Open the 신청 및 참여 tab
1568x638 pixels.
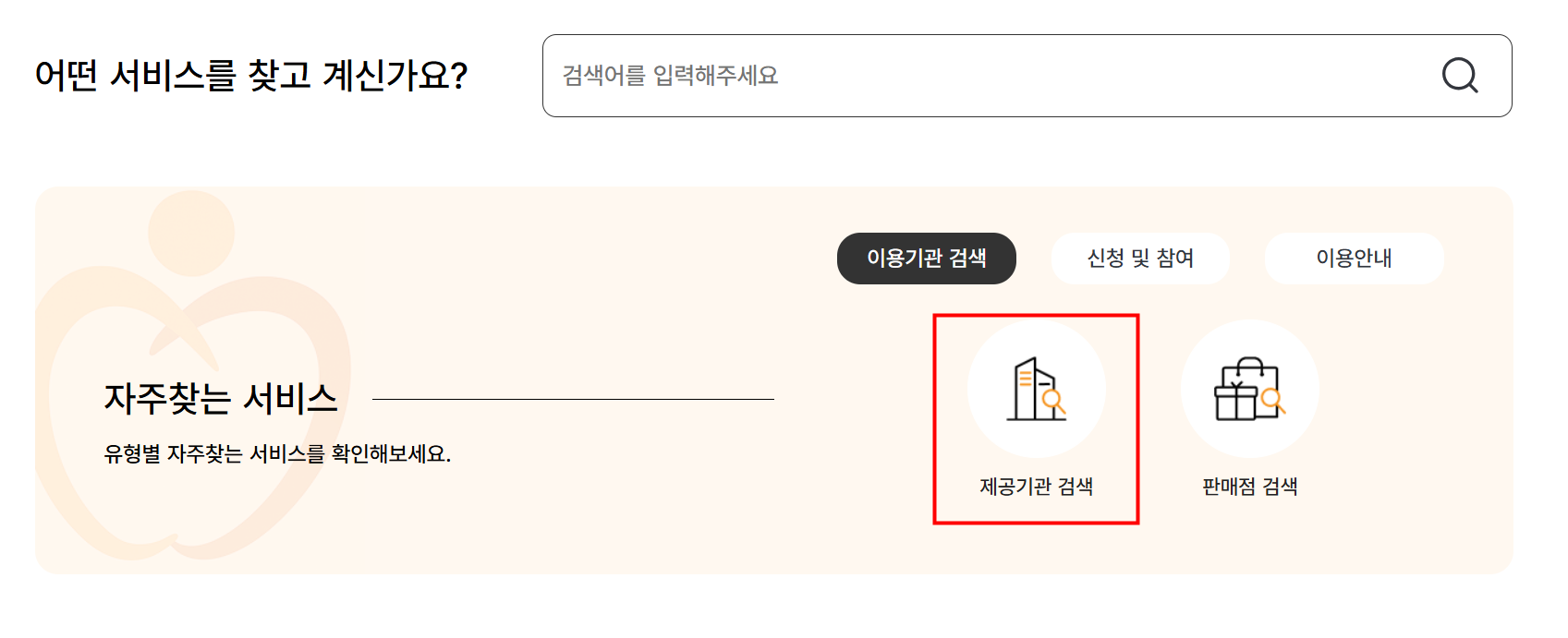(x=1140, y=259)
